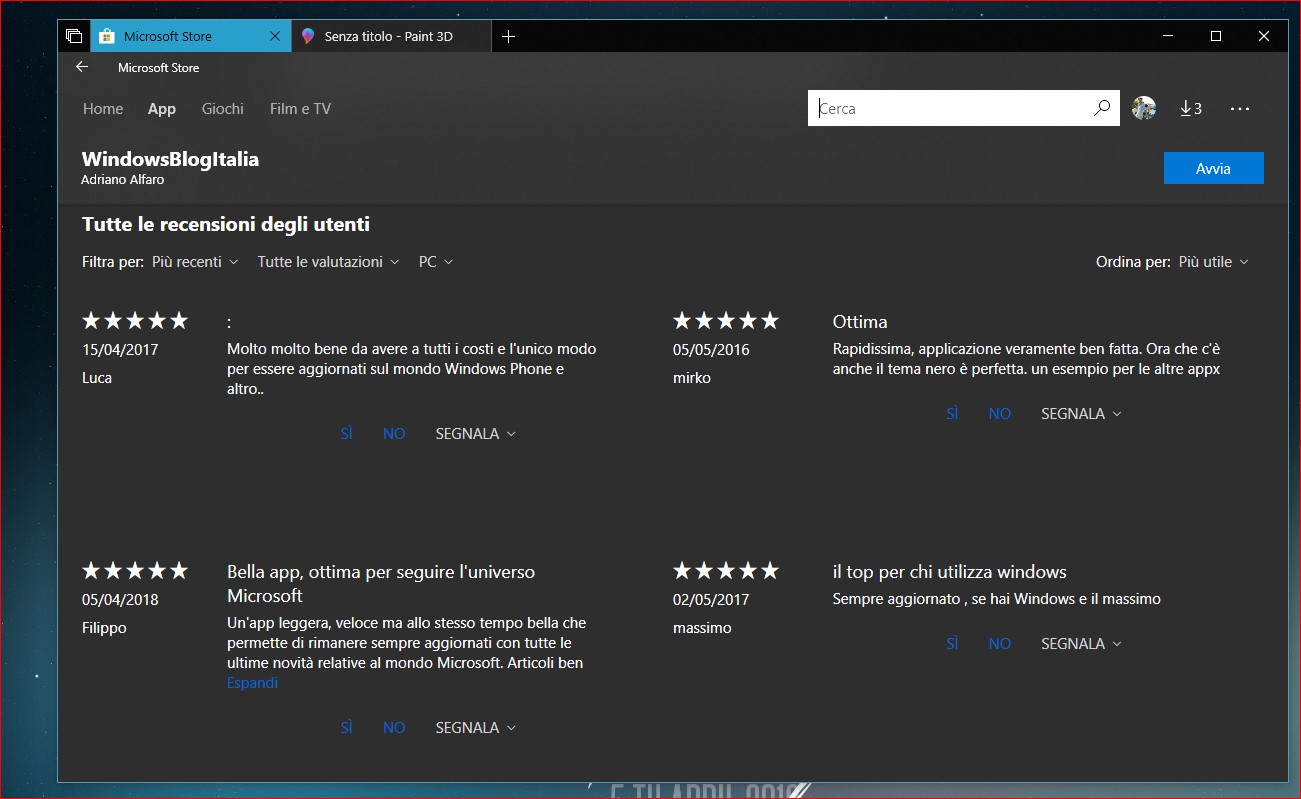This screenshot has height=799, width=1301.
Task: Mark Luca's review helpful with SÌ
Action: 346,434
